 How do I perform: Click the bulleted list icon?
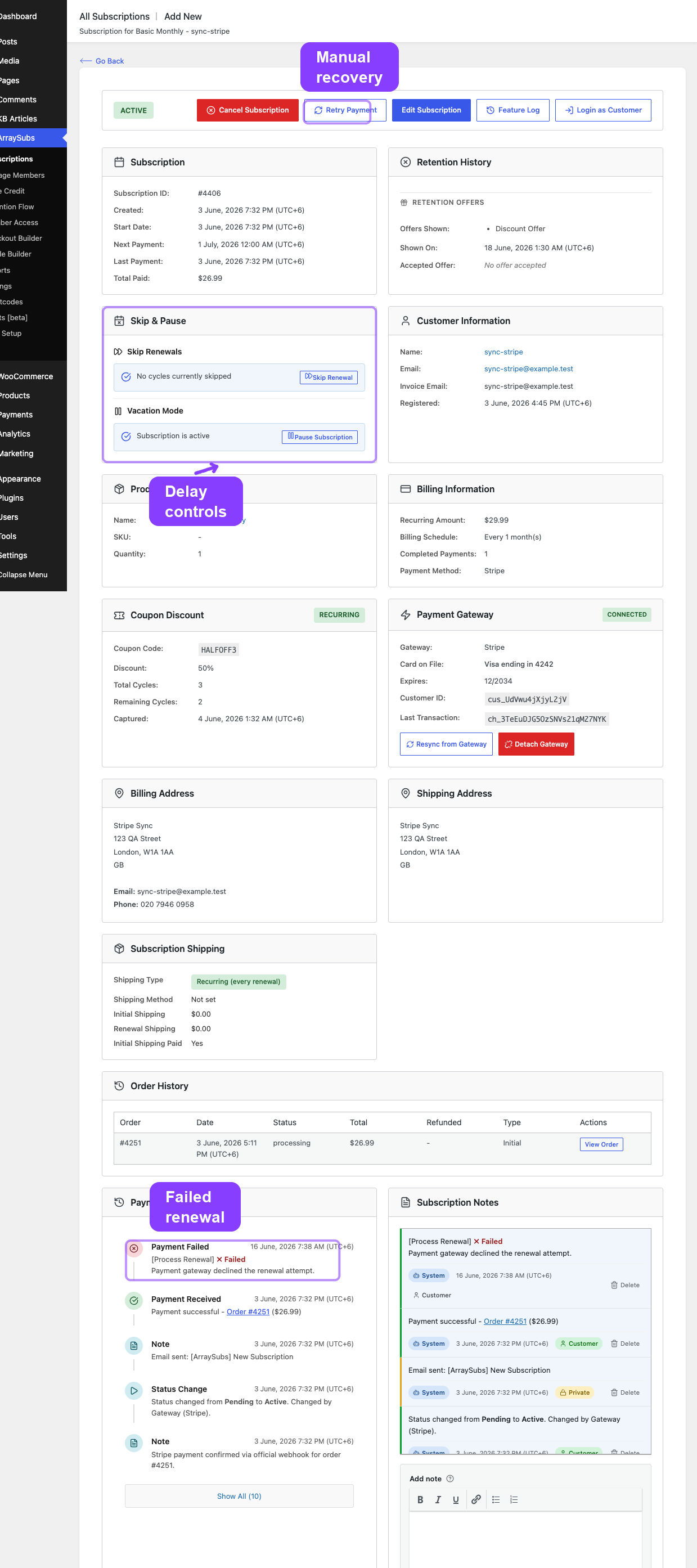tap(496, 1499)
